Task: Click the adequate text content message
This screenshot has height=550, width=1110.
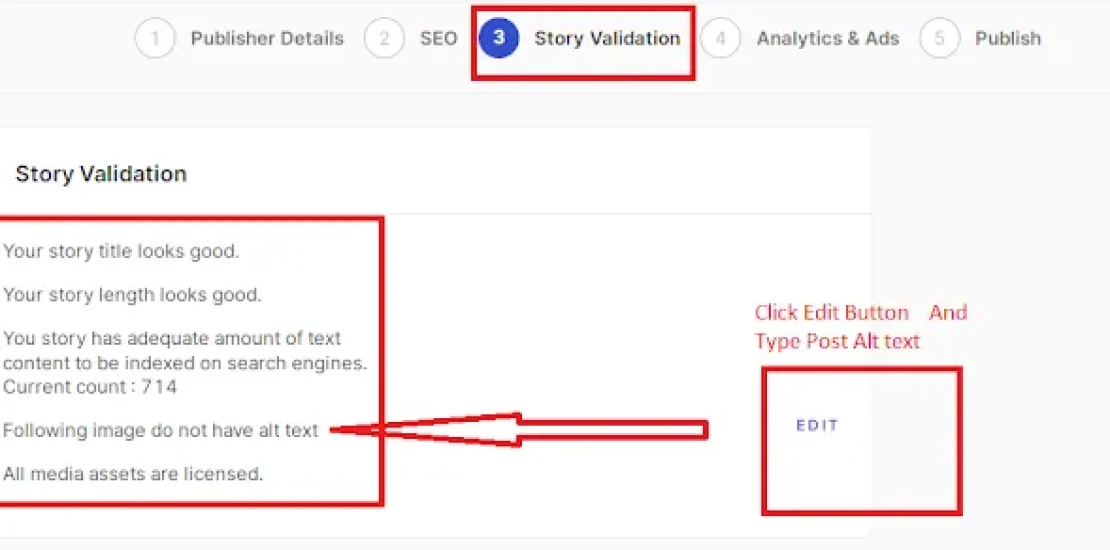Action: click(x=184, y=350)
